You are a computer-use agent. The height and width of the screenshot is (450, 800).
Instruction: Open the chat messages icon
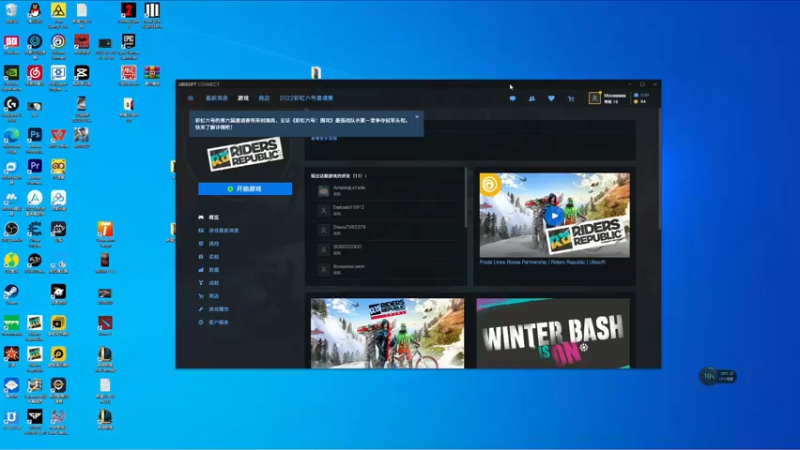(512, 98)
